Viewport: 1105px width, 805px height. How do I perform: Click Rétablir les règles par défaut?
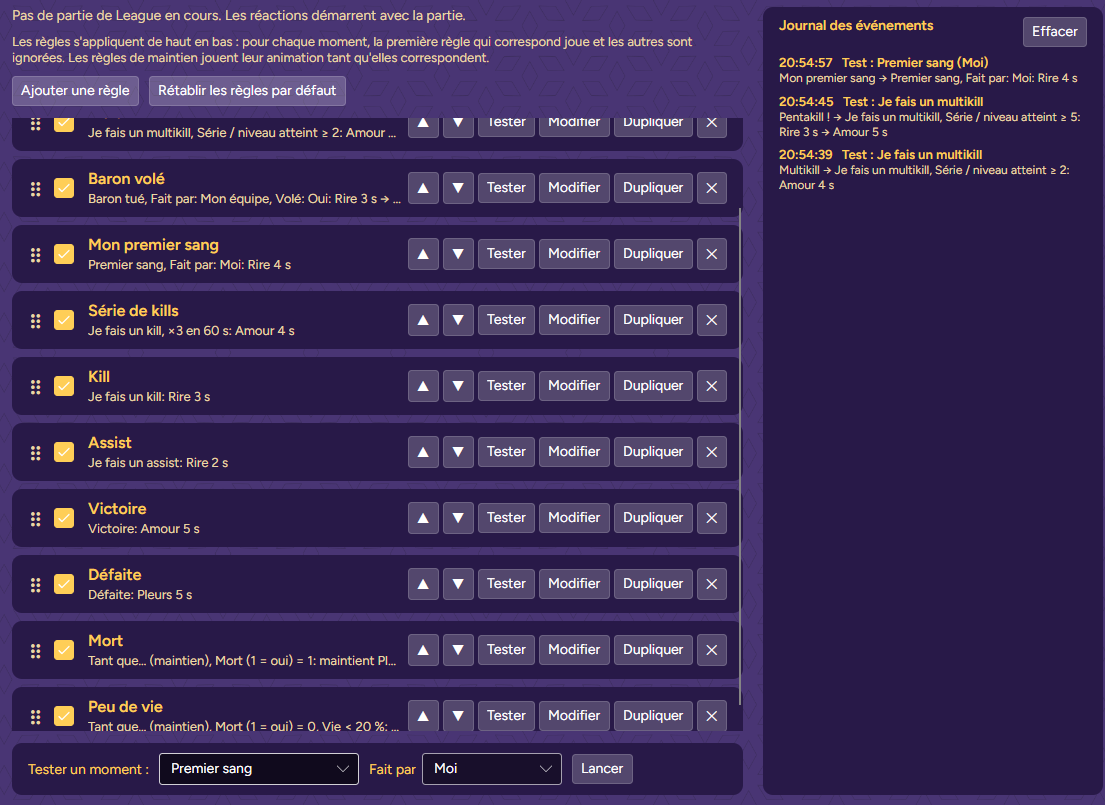pos(247,91)
